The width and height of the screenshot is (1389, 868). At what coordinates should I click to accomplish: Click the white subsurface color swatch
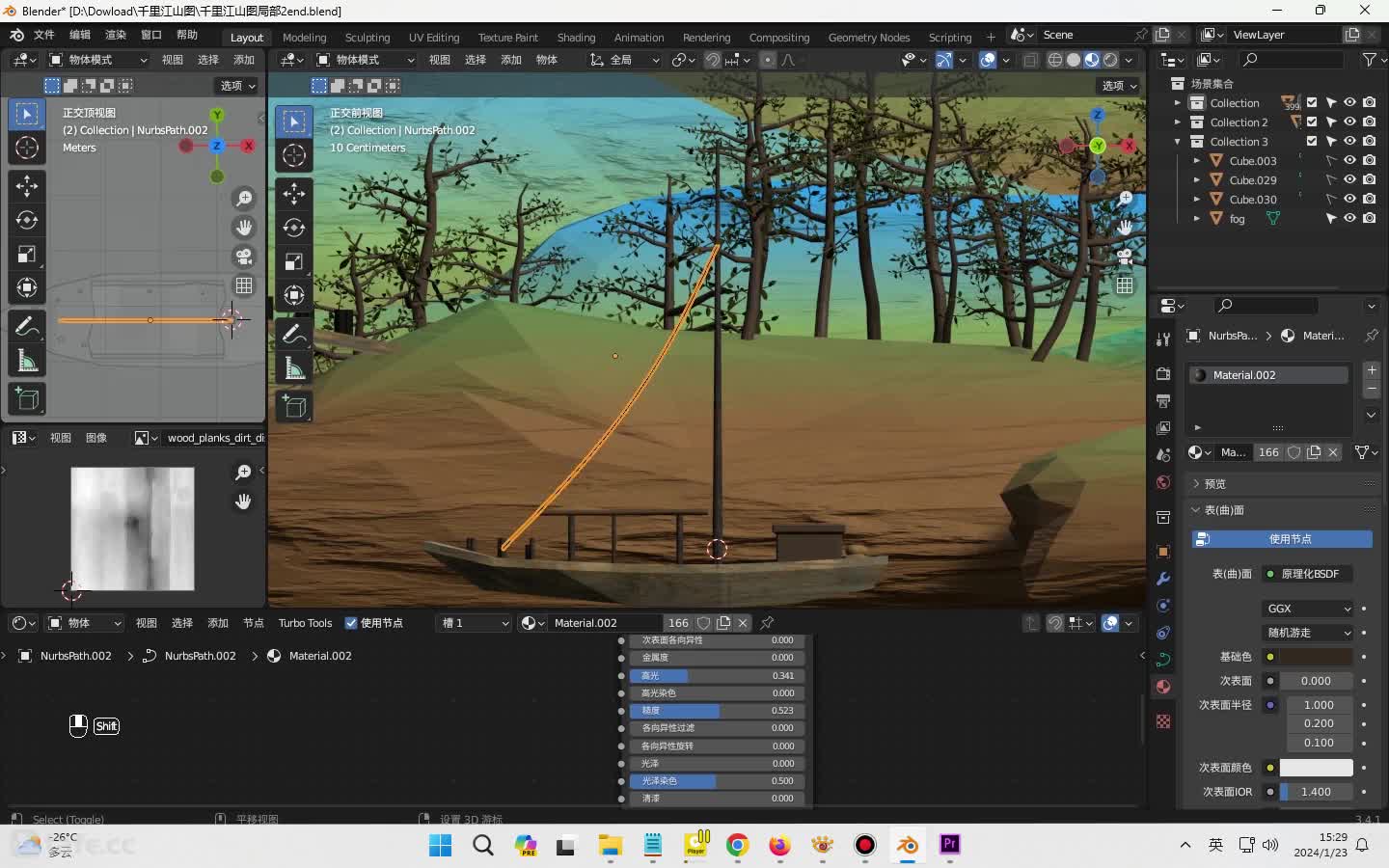[x=1317, y=768]
